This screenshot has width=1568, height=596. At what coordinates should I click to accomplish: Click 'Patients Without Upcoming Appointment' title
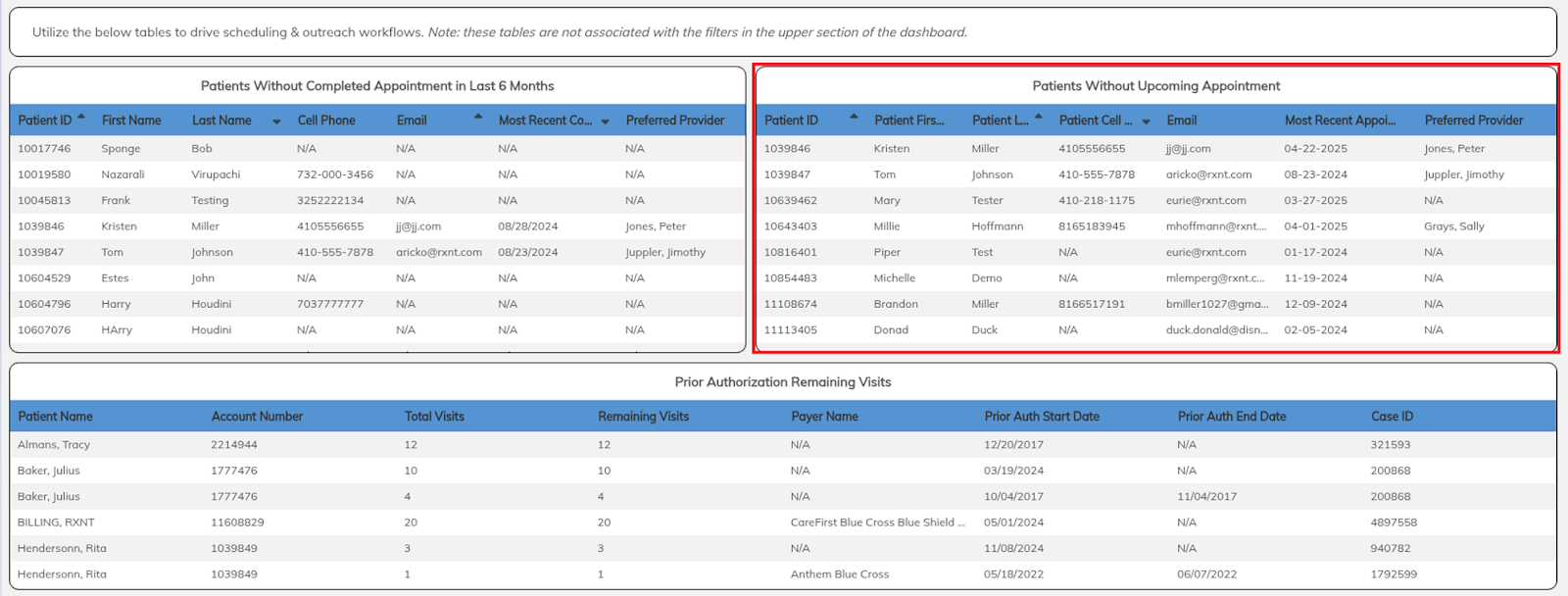tap(1156, 86)
